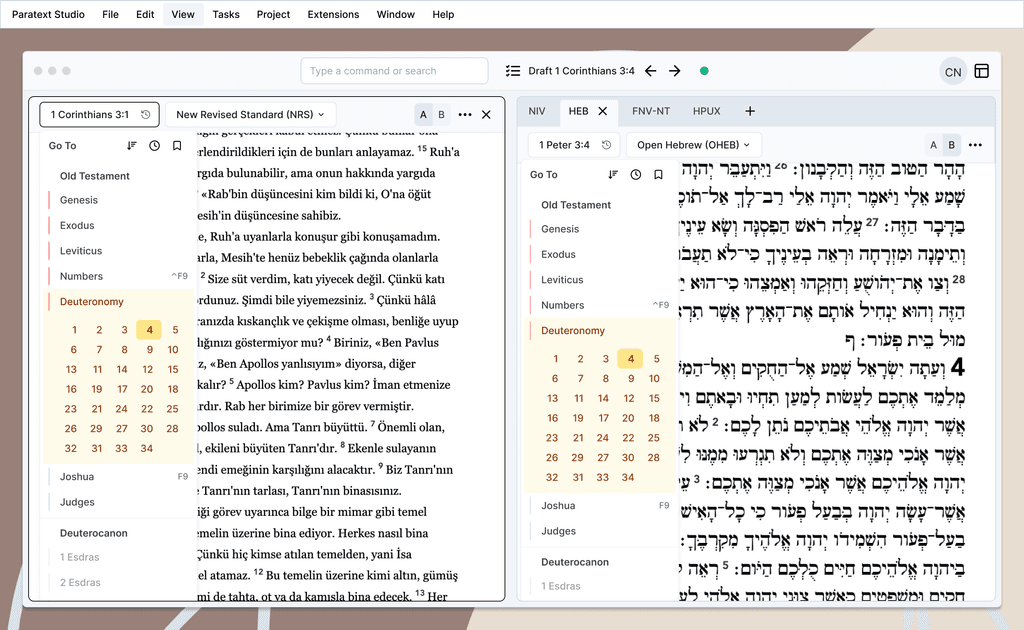Screen dimensions: 1024x630
Task: Close the HEB tab
Action: [x=603, y=111]
